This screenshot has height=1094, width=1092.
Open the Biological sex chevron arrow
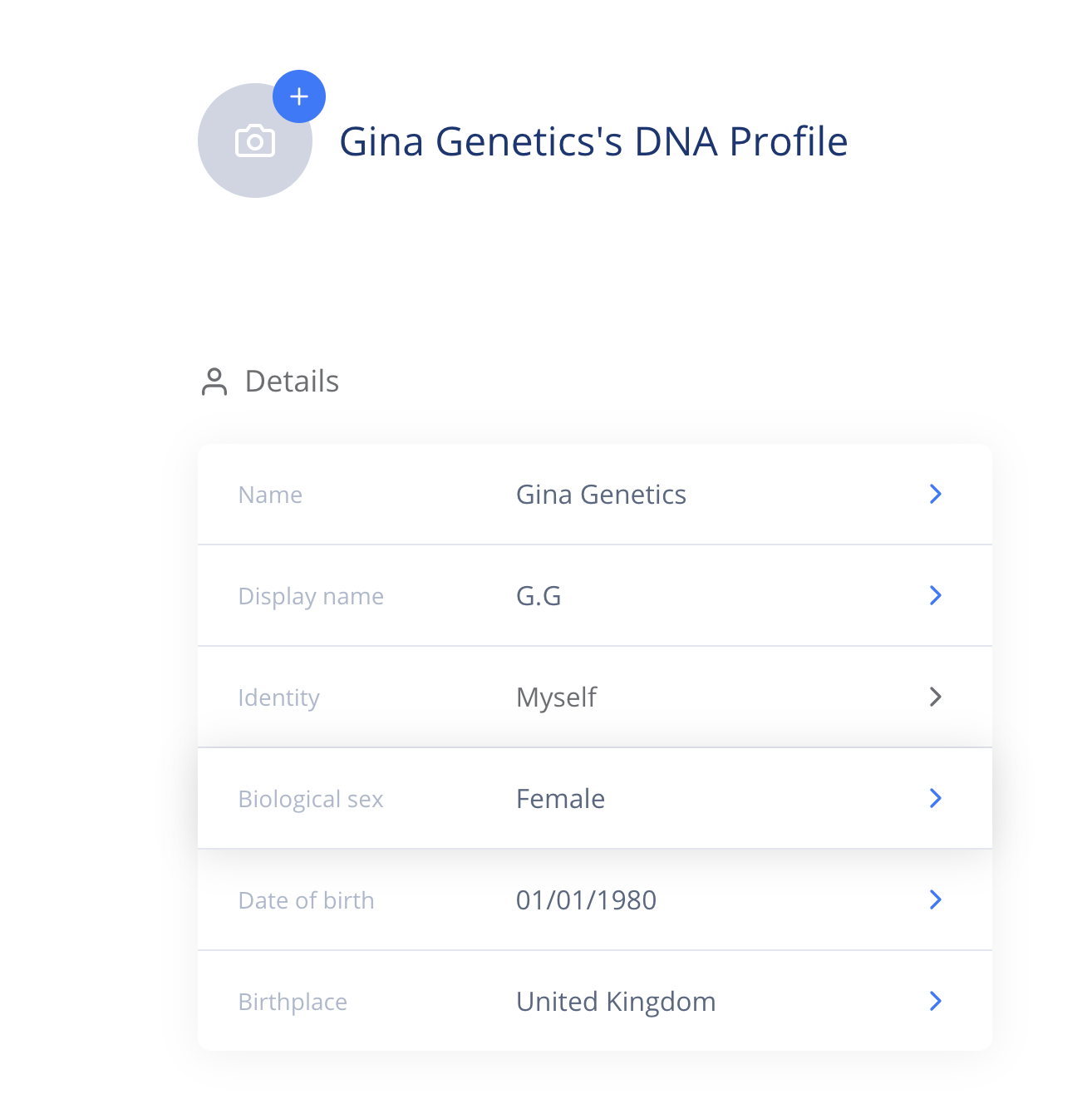pyautogui.click(x=935, y=798)
